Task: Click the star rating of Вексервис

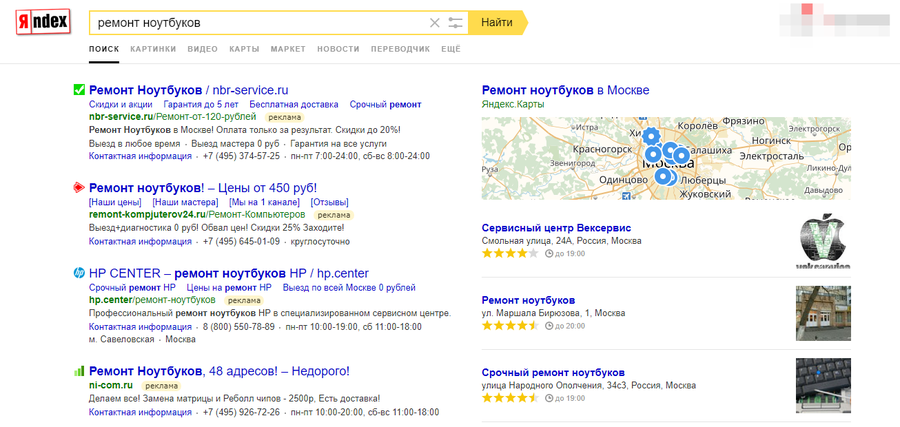Action: click(510, 253)
